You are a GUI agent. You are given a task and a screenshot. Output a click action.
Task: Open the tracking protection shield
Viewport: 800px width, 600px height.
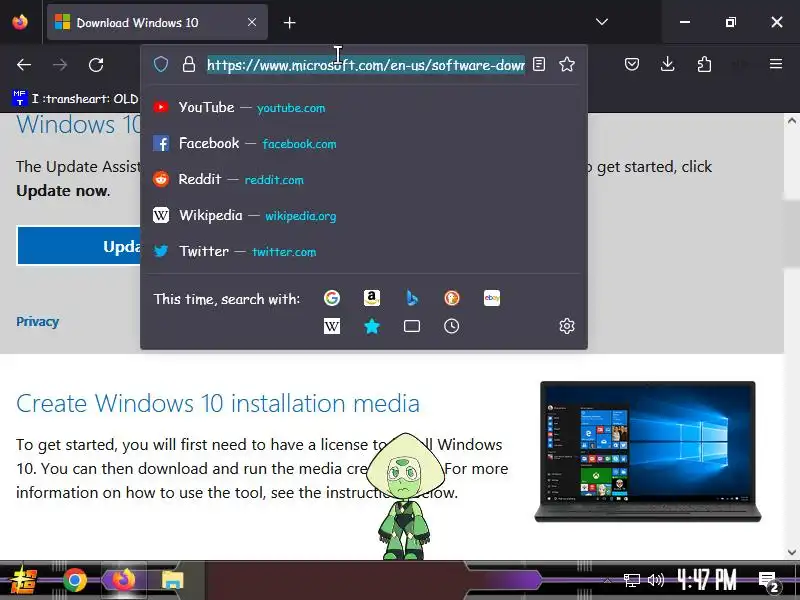161,64
